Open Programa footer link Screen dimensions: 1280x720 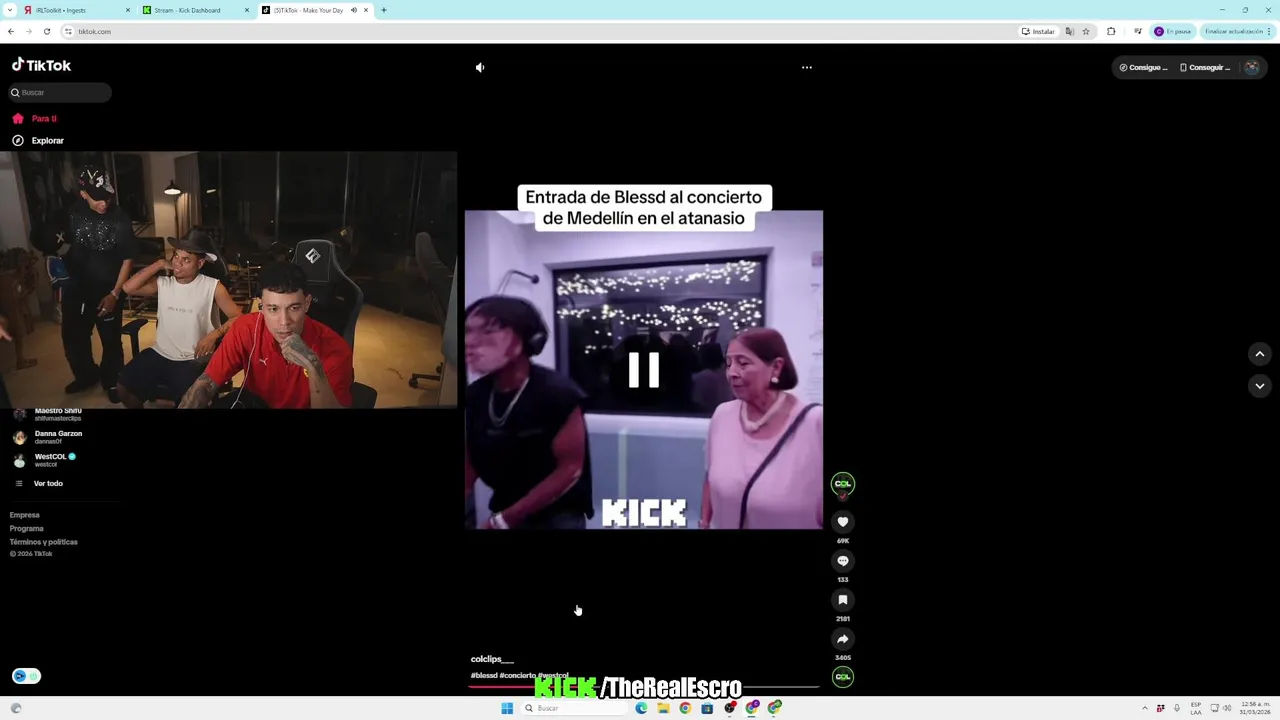[x=27, y=528]
